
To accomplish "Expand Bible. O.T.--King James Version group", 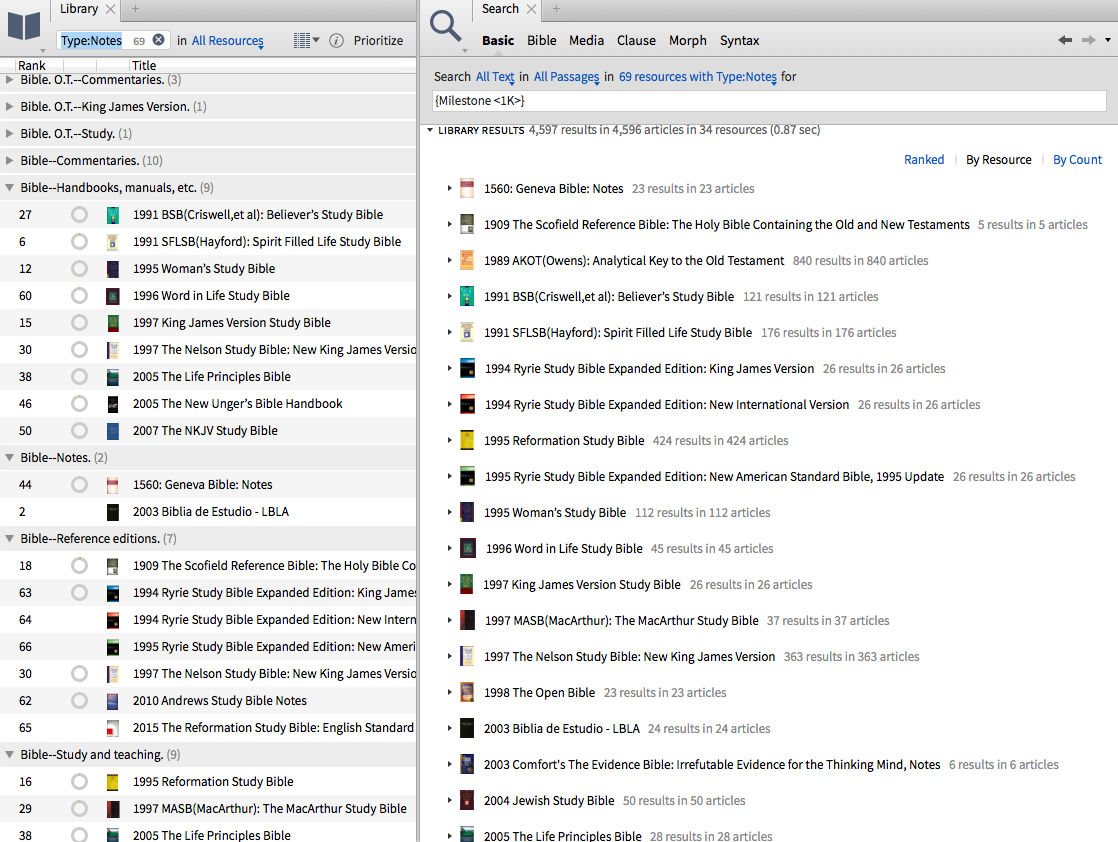I will click(9, 106).
